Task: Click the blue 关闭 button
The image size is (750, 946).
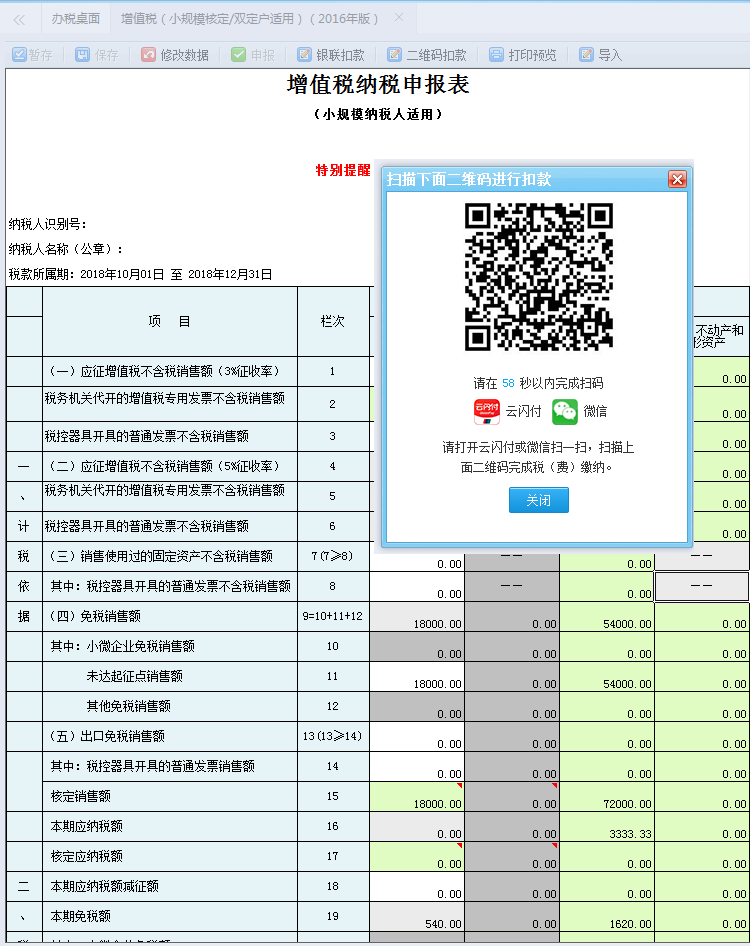Action: coord(538,500)
